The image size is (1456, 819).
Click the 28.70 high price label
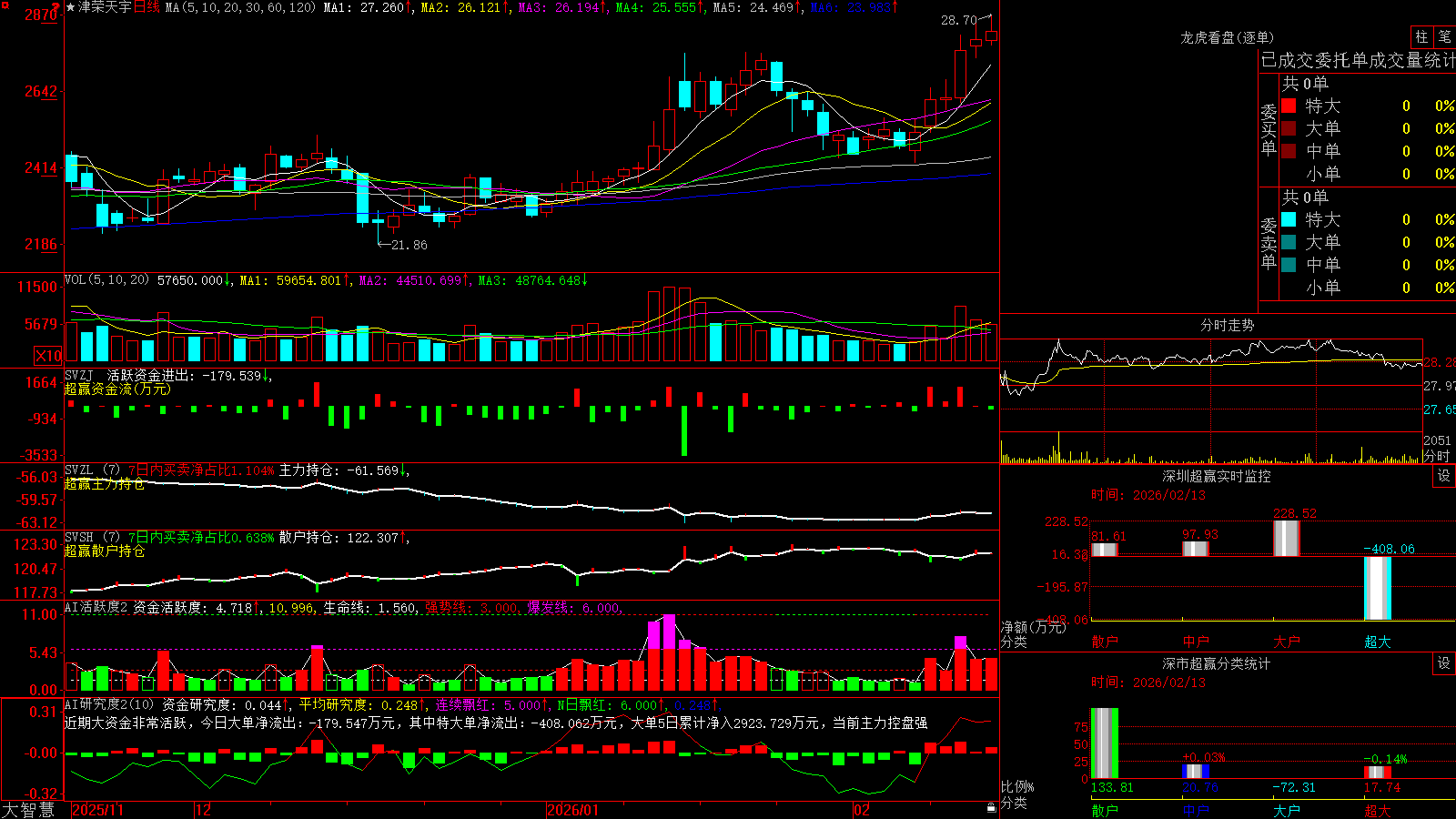[958, 19]
